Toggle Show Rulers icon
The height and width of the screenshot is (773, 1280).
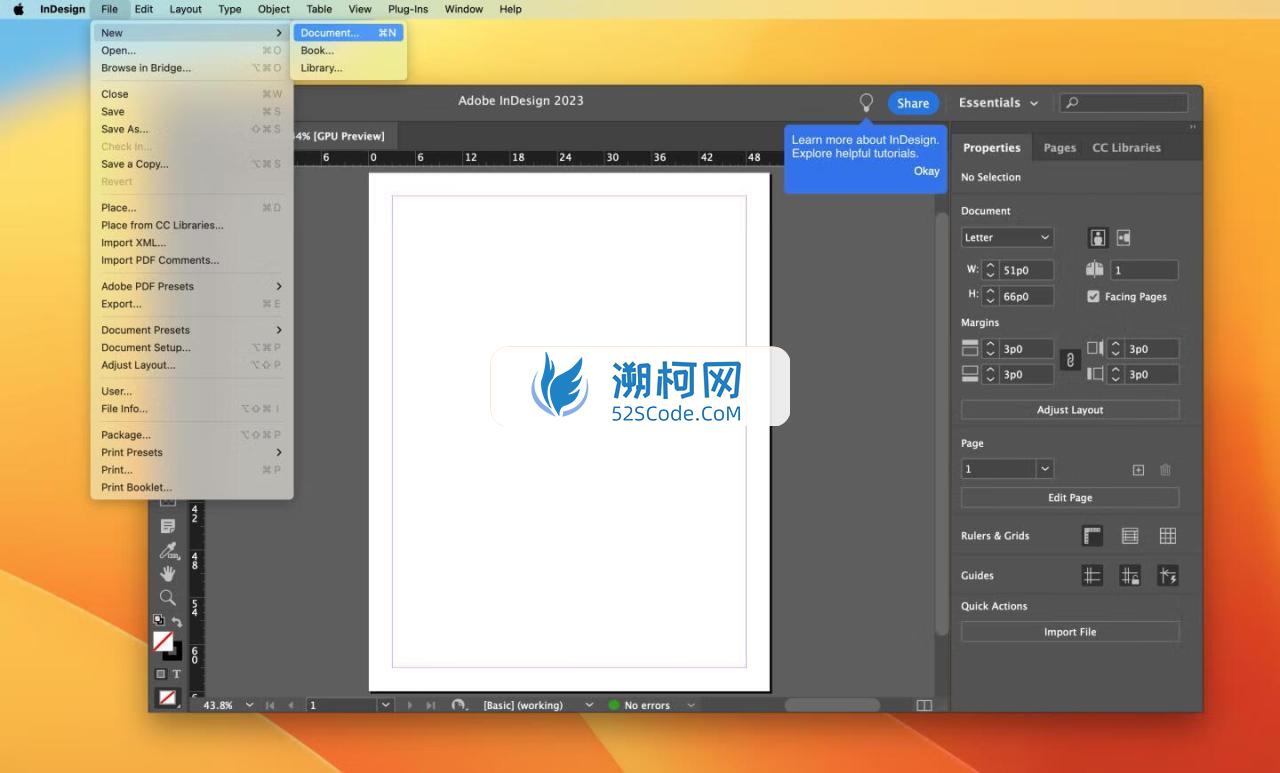tap(1092, 536)
